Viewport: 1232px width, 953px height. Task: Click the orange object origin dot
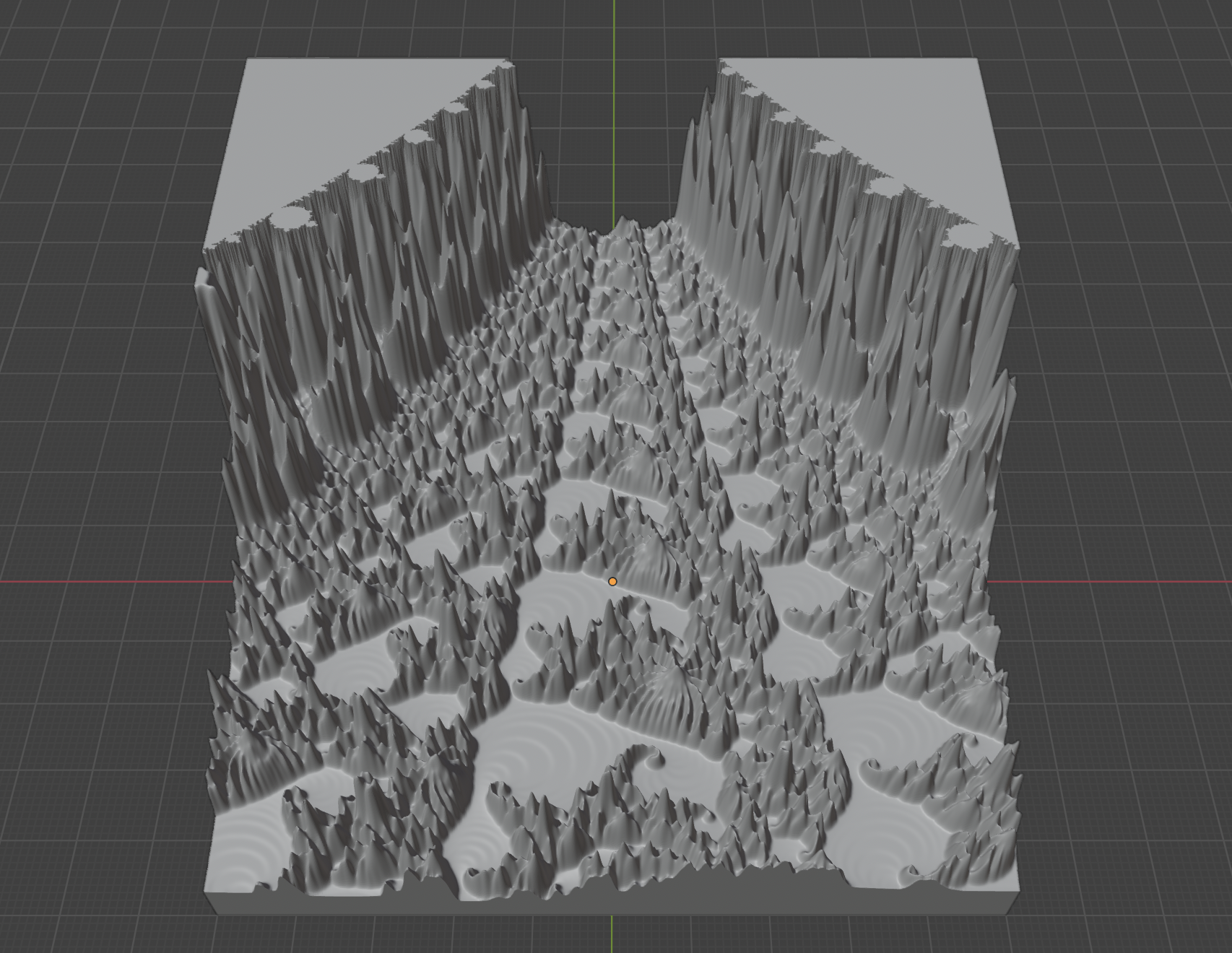(612, 581)
